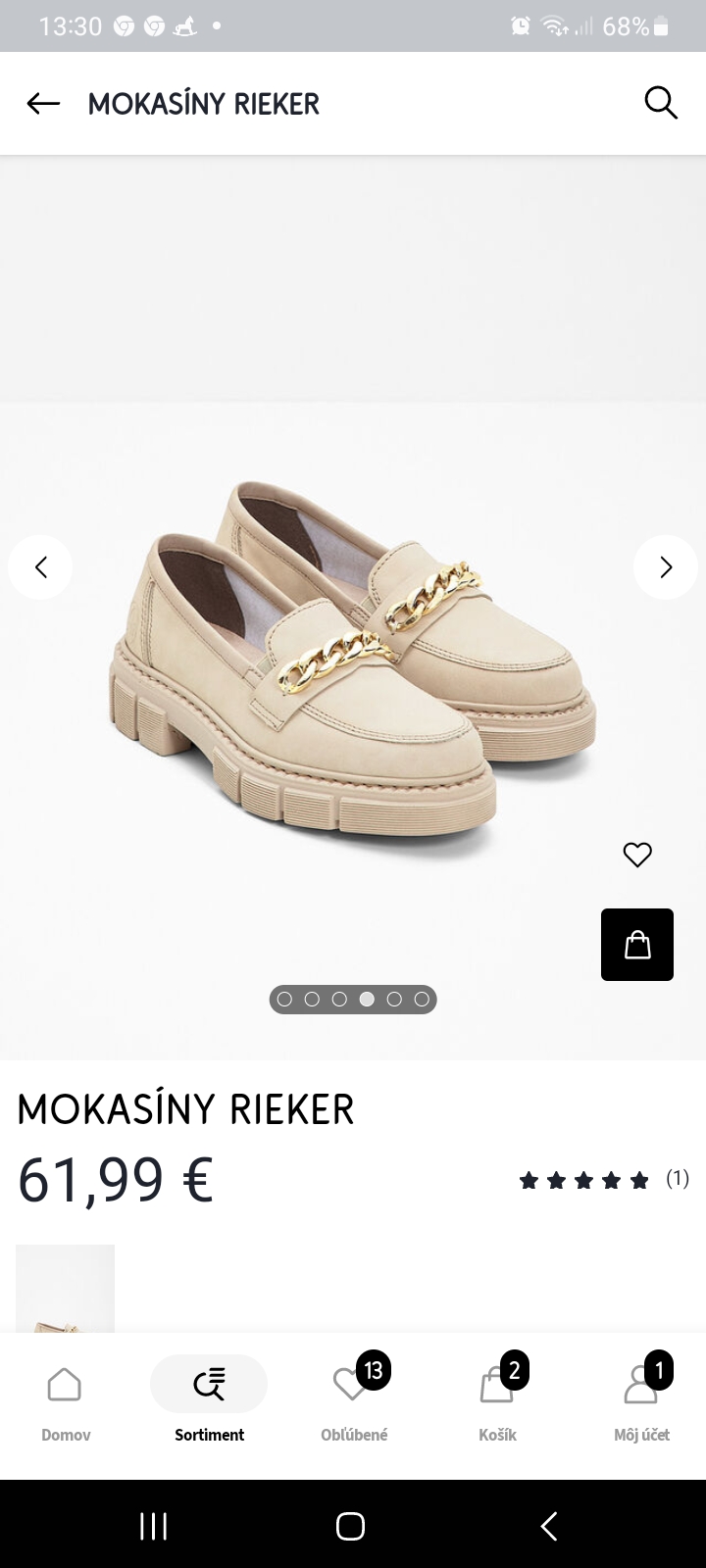Open Android recent apps button
Viewport: 706px width, 1568px height.
click(x=153, y=1526)
